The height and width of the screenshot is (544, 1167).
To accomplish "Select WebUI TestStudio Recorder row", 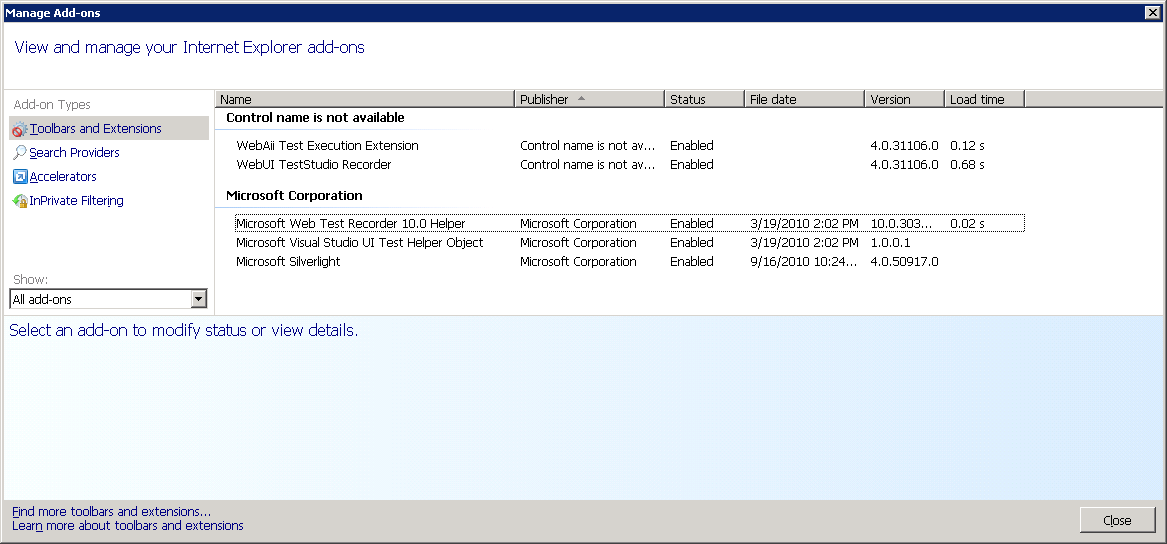I will coord(629,164).
